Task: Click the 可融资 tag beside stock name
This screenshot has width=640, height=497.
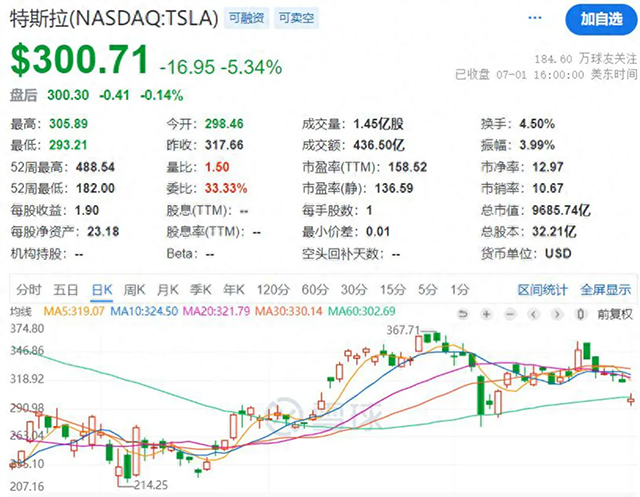Action: (247, 18)
